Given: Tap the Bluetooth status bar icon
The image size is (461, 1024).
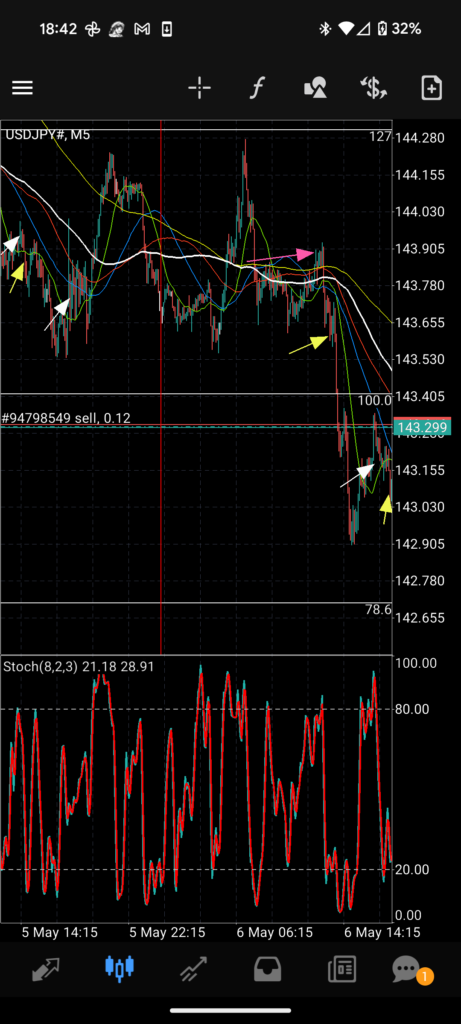Looking at the screenshot, I should [325, 29].
